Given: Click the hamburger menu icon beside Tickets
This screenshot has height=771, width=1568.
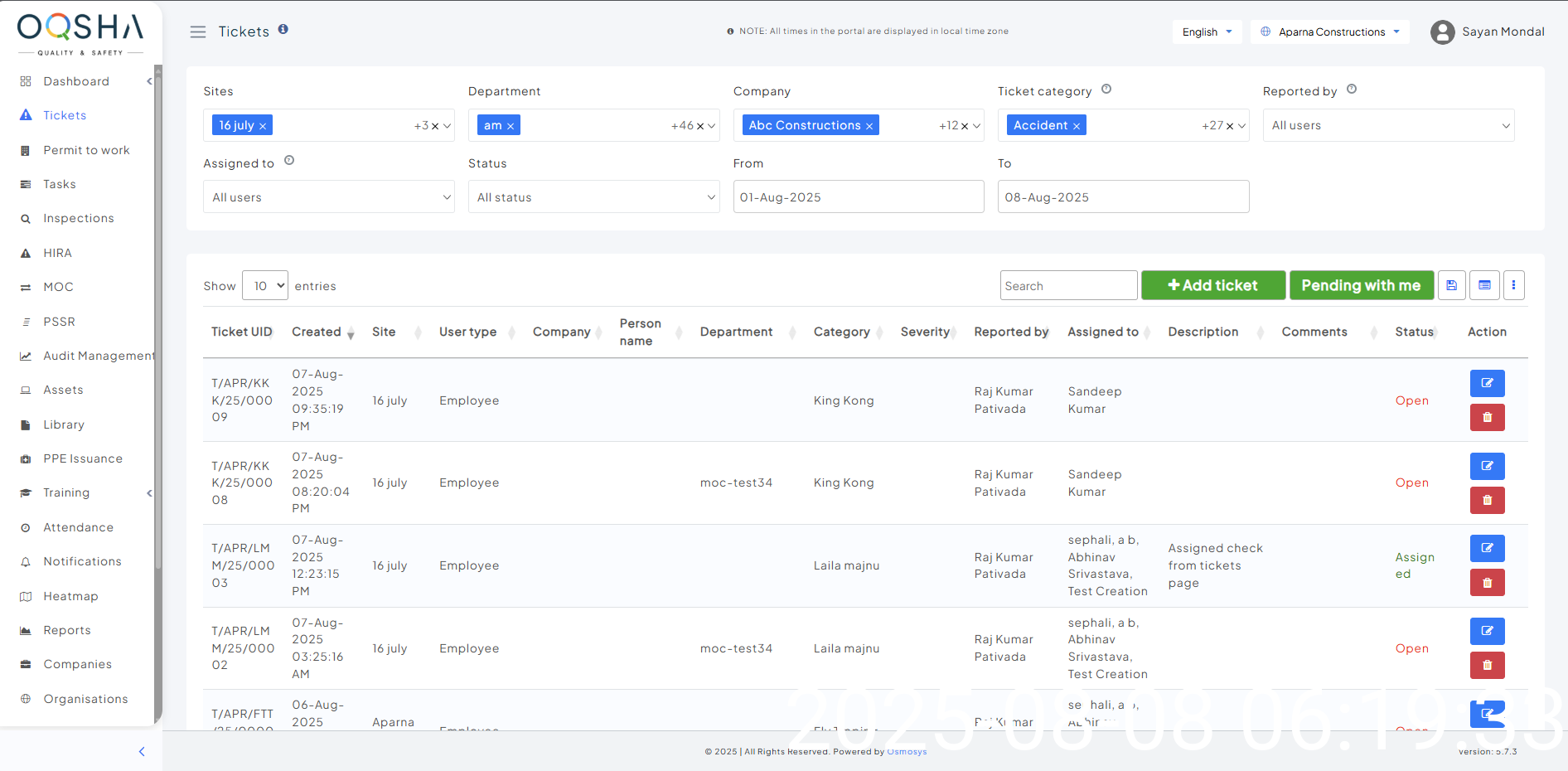Looking at the screenshot, I should coord(197,32).
